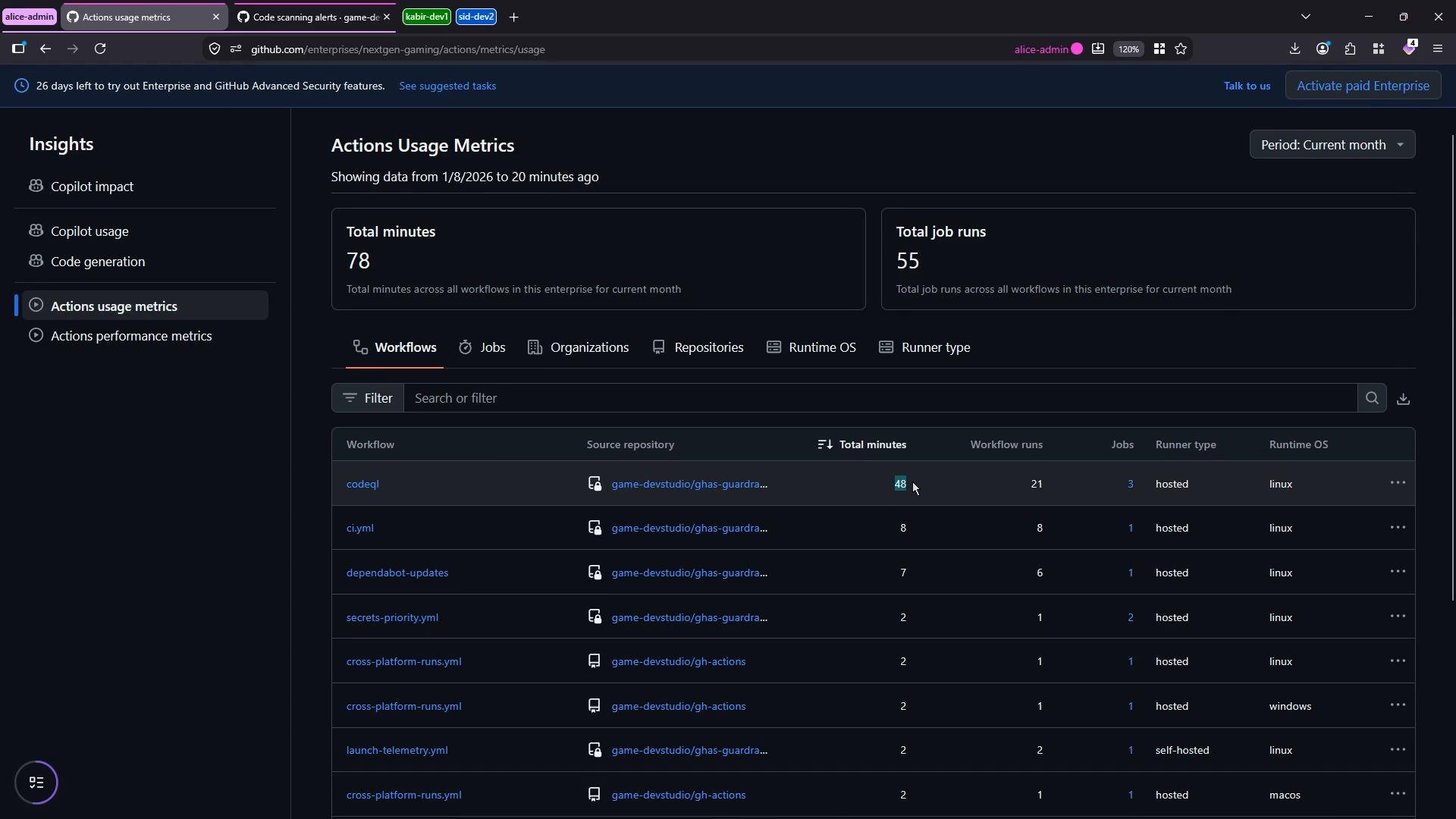This screenshot has height=819, width=1456.
Task: Sort by the Total minutes column header
Action: [862, 444]
